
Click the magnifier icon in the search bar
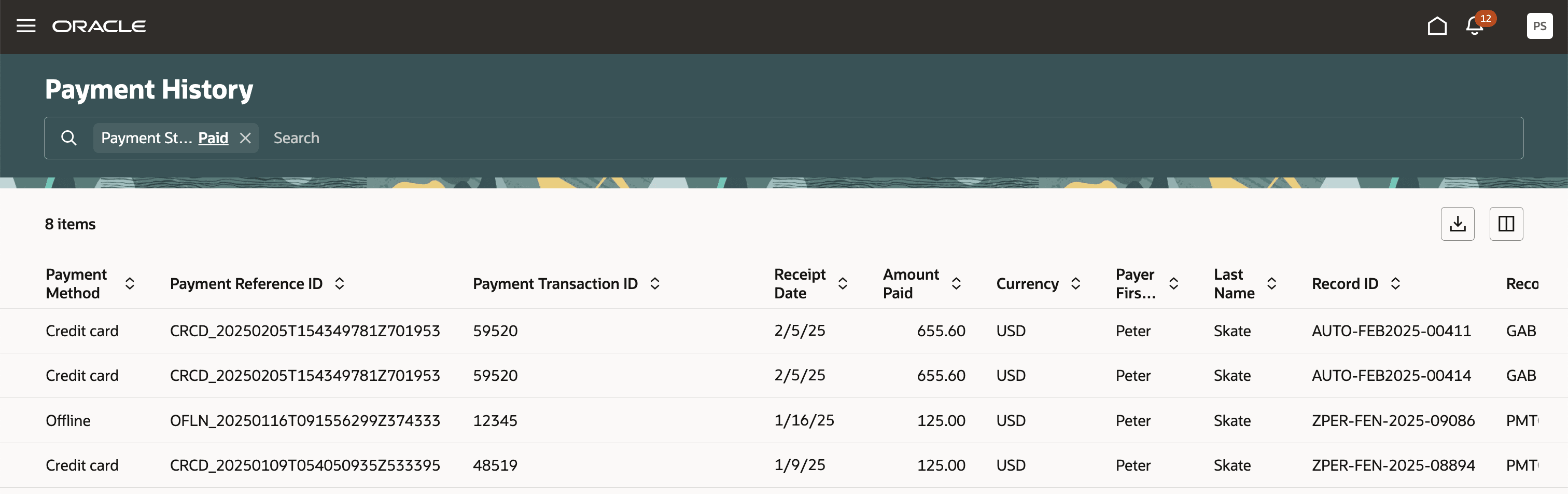click(x=69, y=138)
